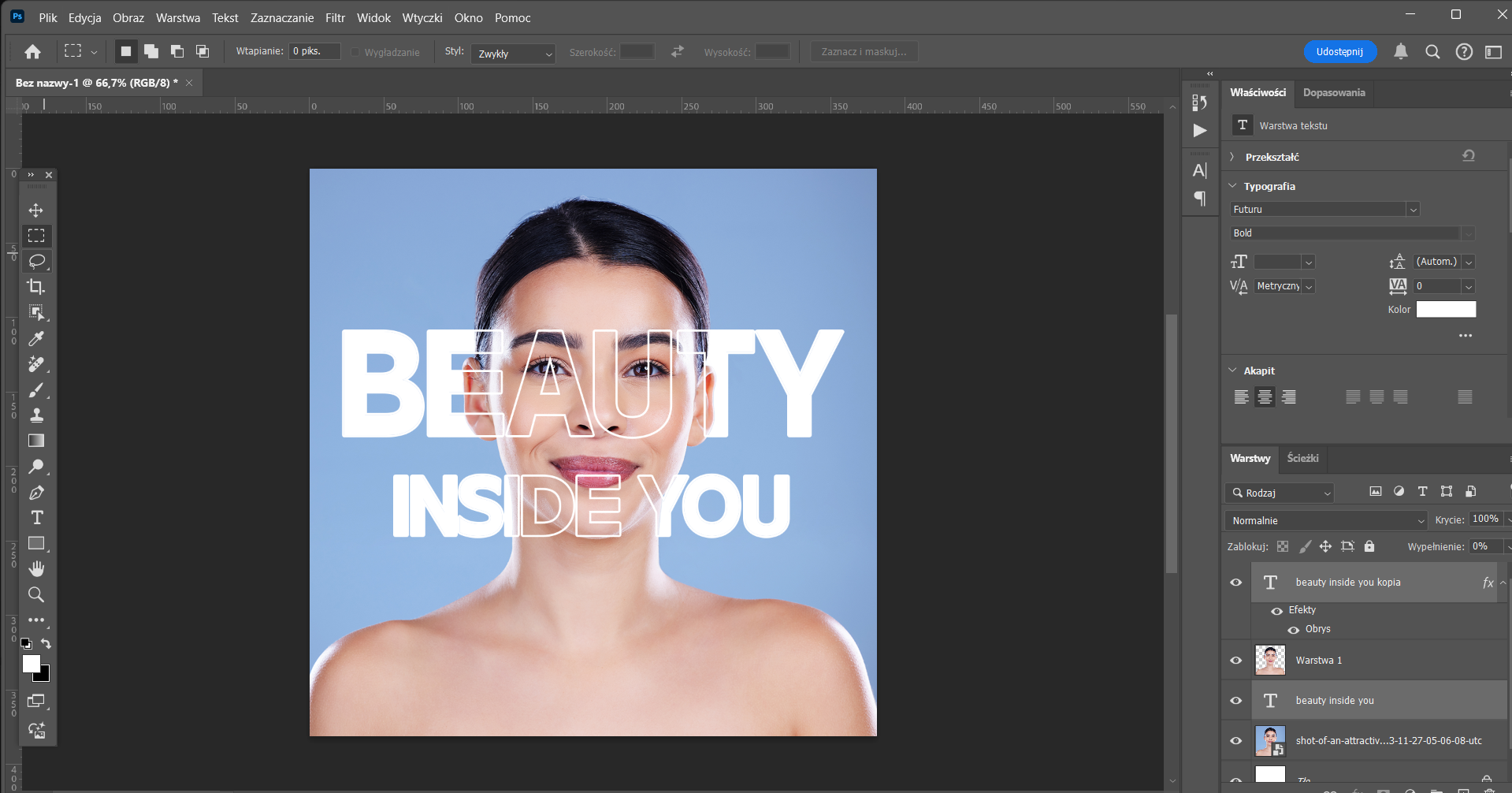Toggle visibility of Efekty effects
The image size is (1512, 793).
coord(1276,611)
